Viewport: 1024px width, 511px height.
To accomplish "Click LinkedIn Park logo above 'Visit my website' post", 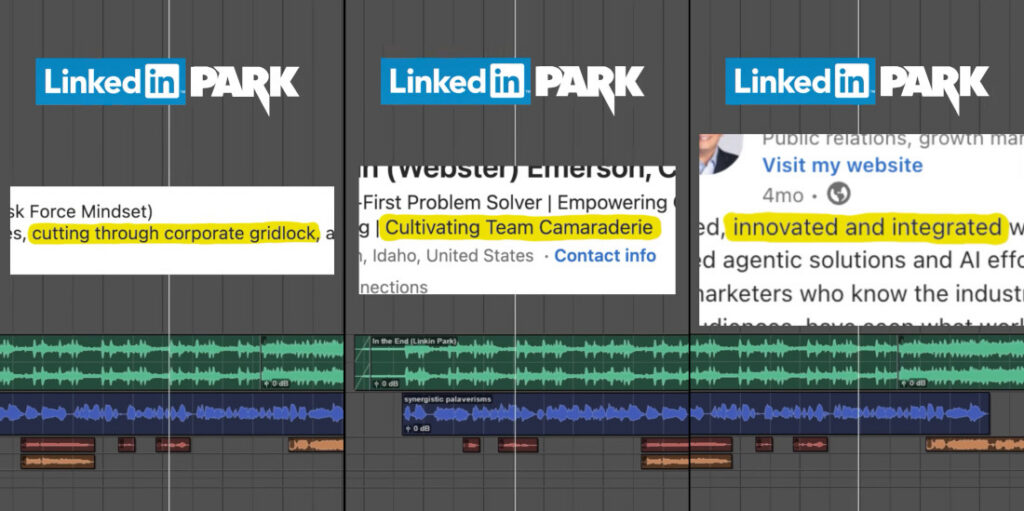I will coord(857,85).
